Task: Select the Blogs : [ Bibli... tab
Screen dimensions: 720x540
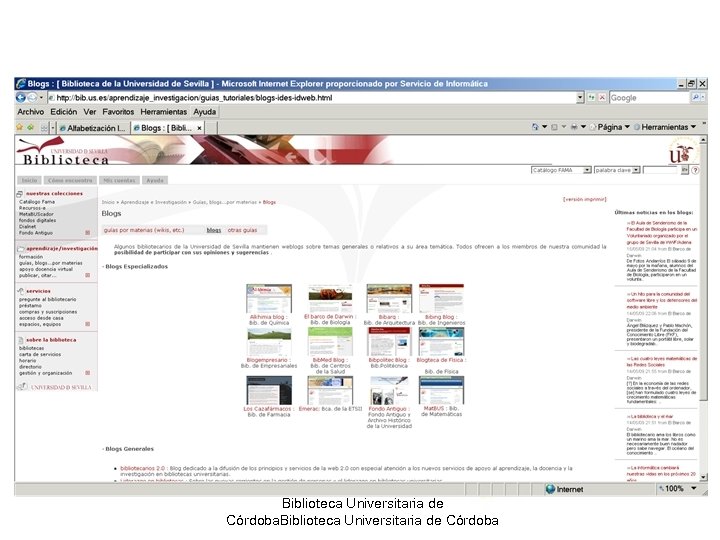Action: tap(164, 128)
